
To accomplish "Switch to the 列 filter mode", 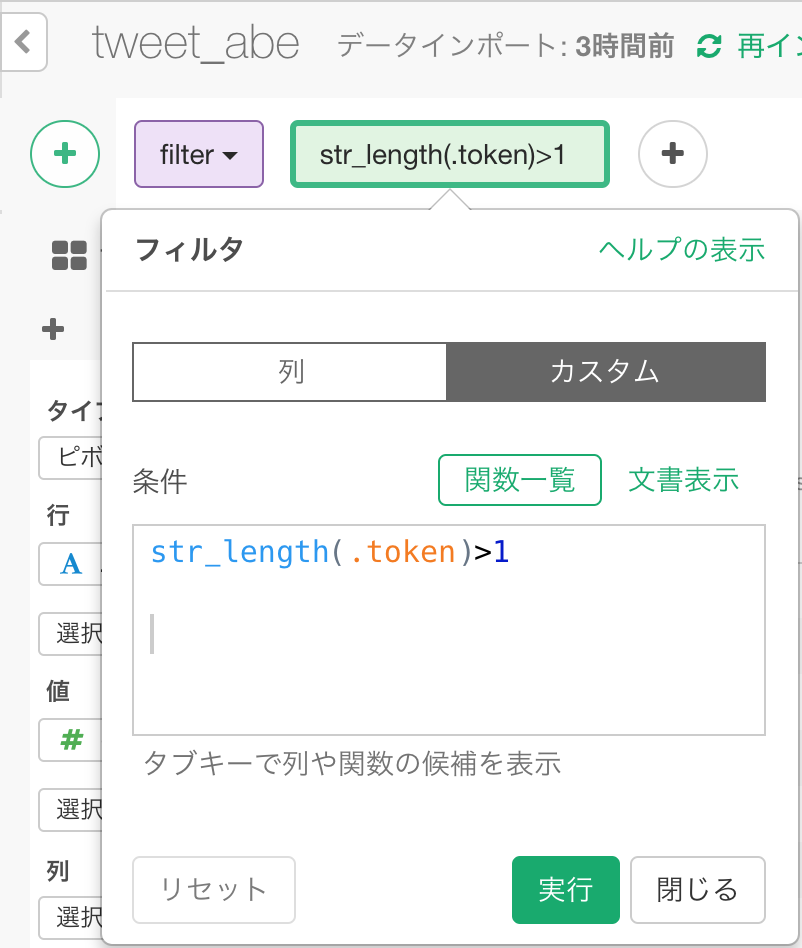I will 289,372.
